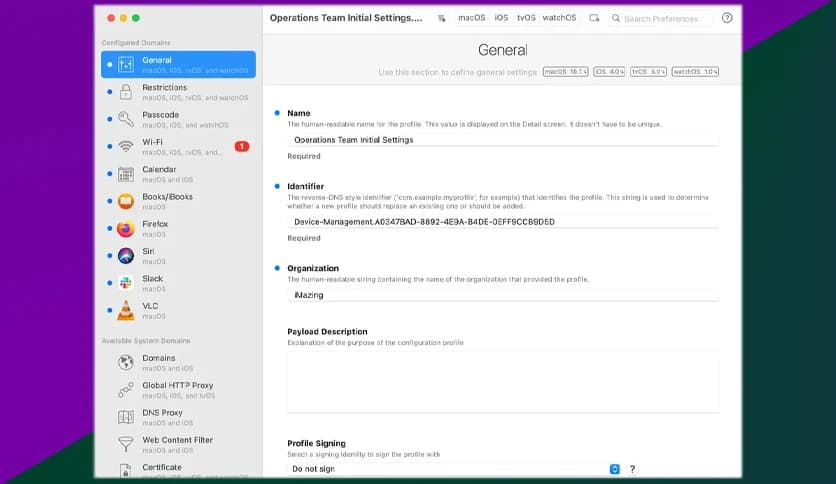Toggle the Identifier key enabled dot

[x=277, y=186]
